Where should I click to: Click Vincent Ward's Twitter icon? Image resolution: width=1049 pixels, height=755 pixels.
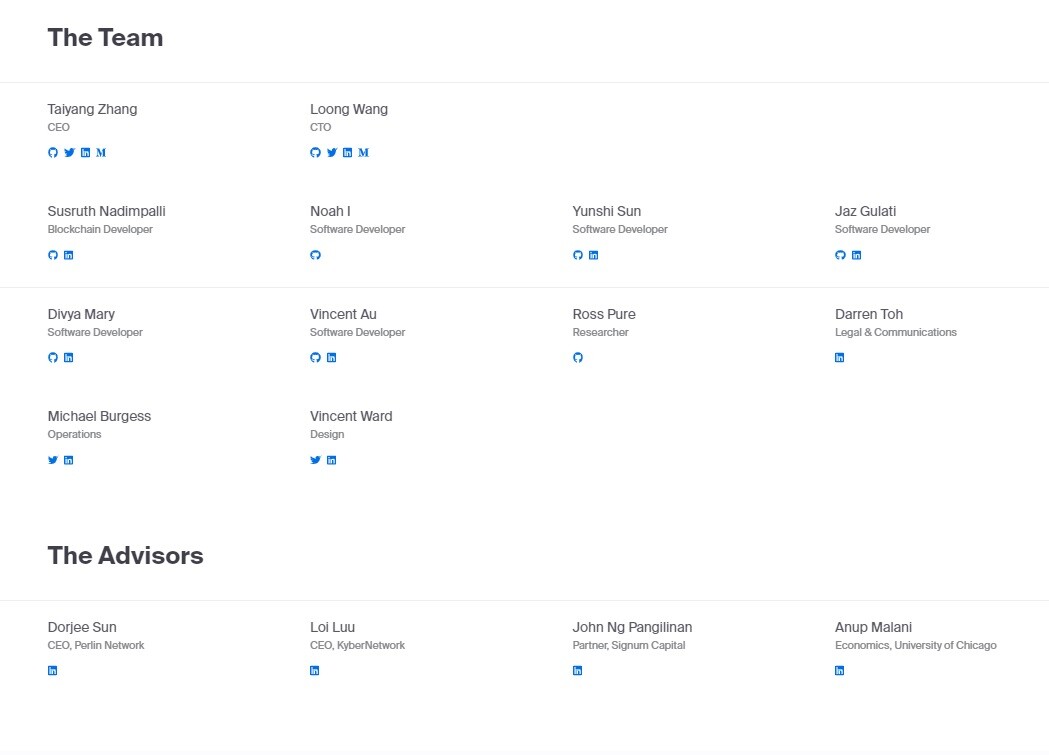(315, 460)
